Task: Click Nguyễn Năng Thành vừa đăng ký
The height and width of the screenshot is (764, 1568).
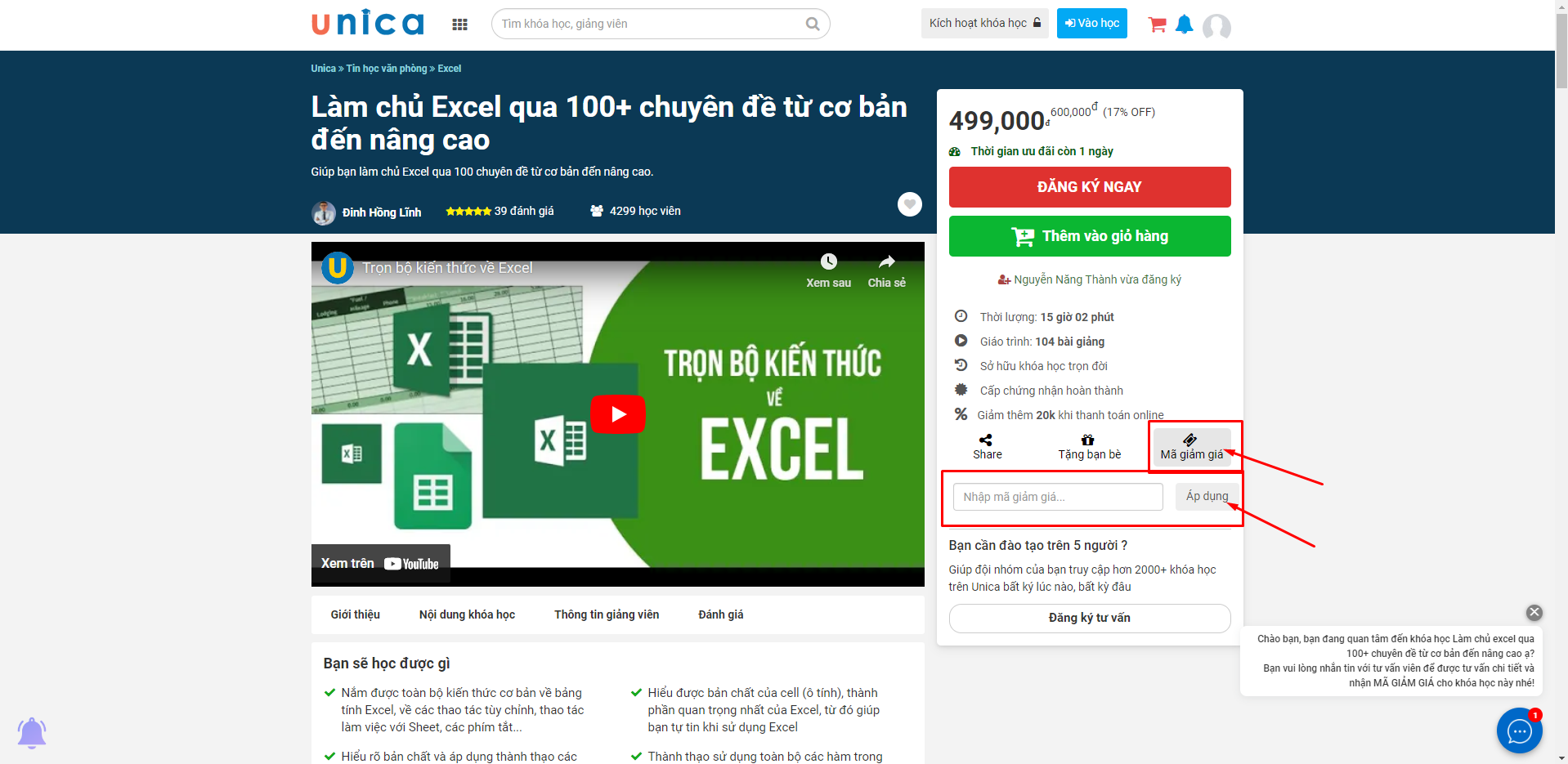Action: pyautogui.click(x=1097, y=279)
